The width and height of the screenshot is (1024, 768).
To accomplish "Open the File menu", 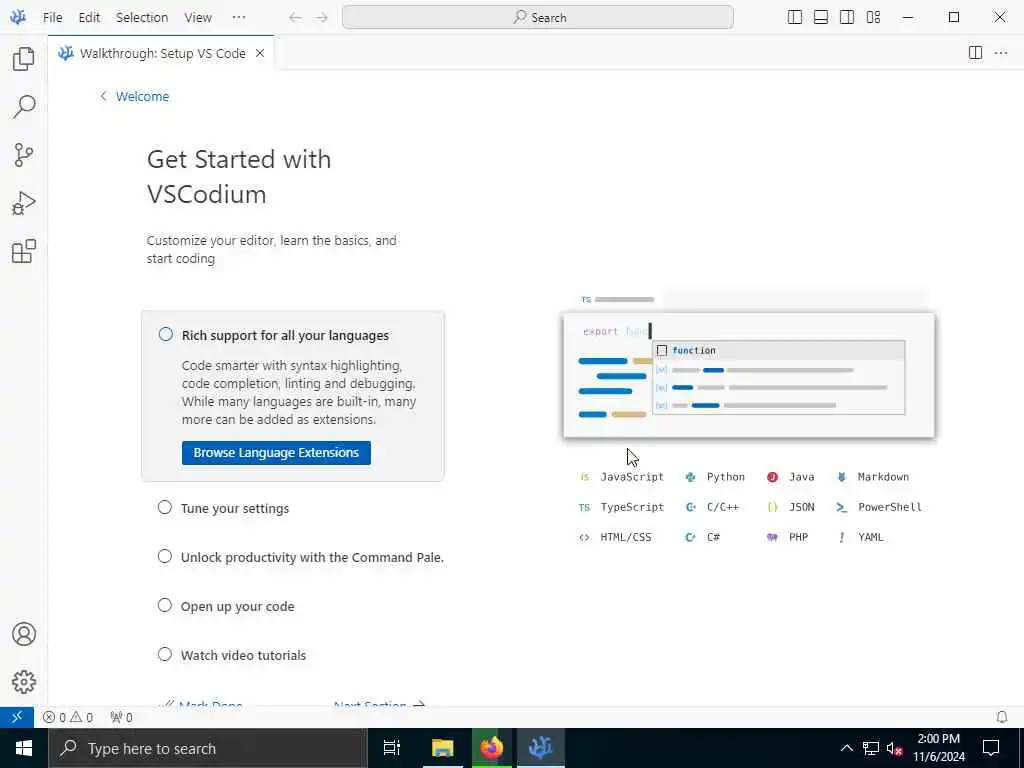I will click(52, 18).
